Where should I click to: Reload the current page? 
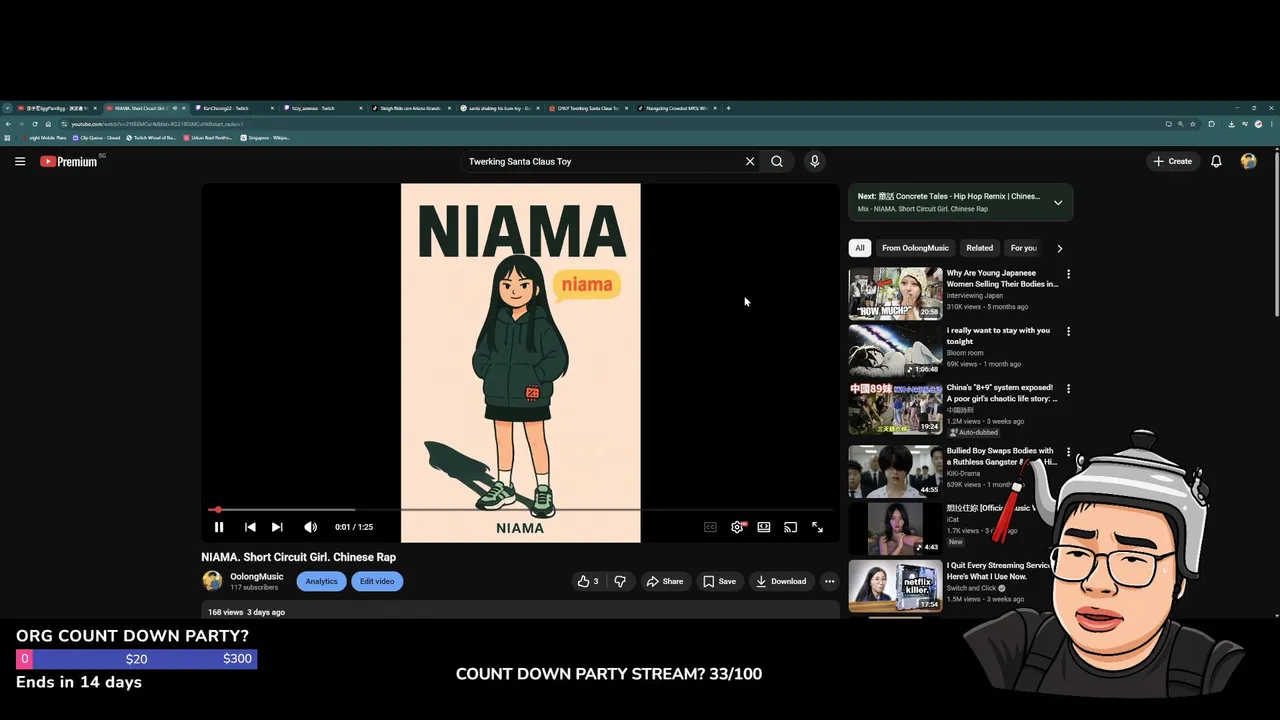pos(35,124)
